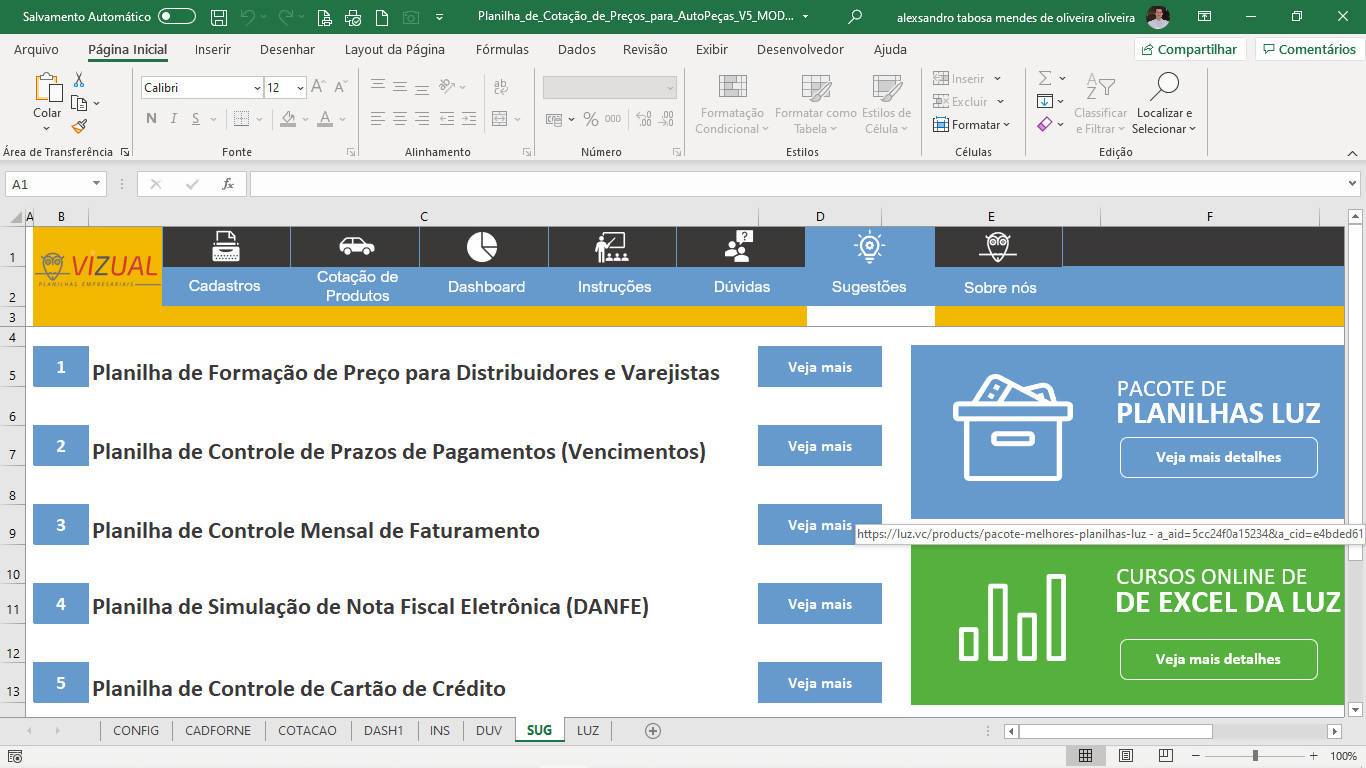This screenshot has width=1366, height=768.
Task: Click Veja mais for Formação de Preço
Action: click(819, 367)
